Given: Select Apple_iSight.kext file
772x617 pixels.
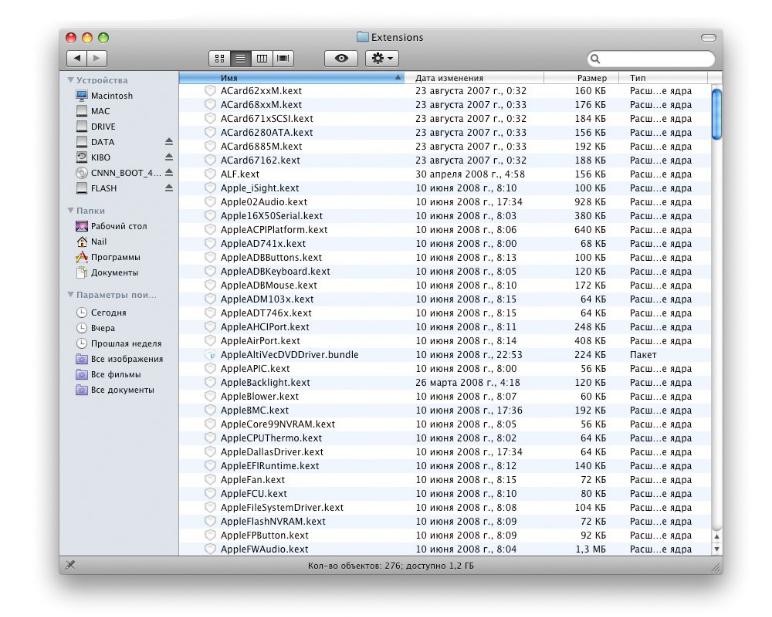Looking at the screenshot, I should 445,188.
